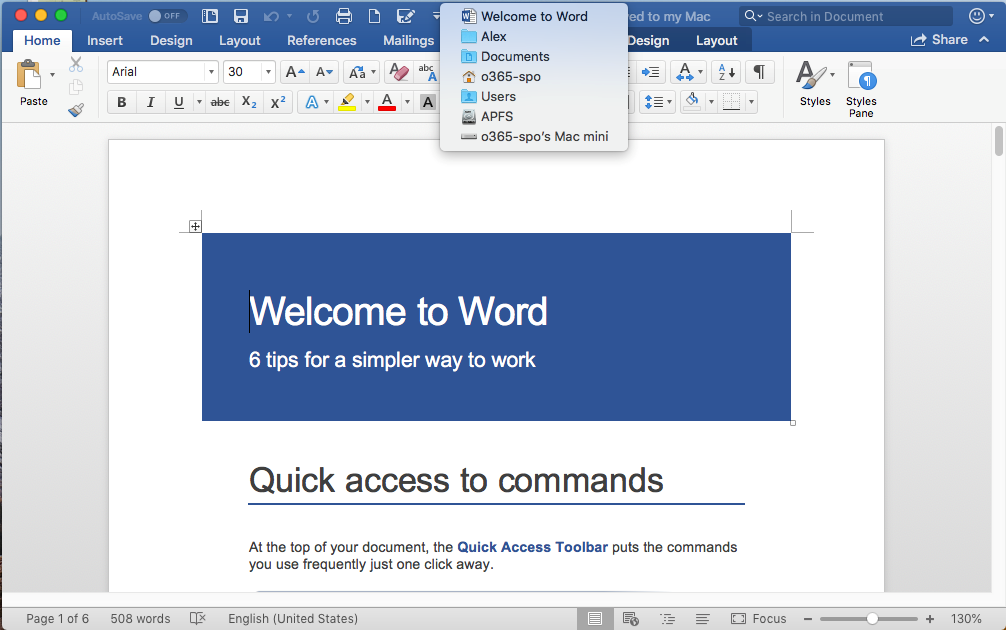Open the Mailings tab
The height and width of the screenshot is (630, 1006).
pos(409,40)
